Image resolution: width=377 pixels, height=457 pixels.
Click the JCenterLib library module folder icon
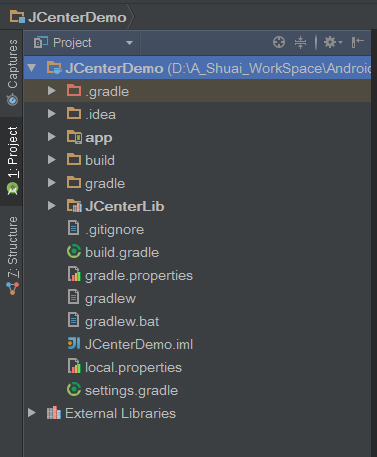point(74,206)
